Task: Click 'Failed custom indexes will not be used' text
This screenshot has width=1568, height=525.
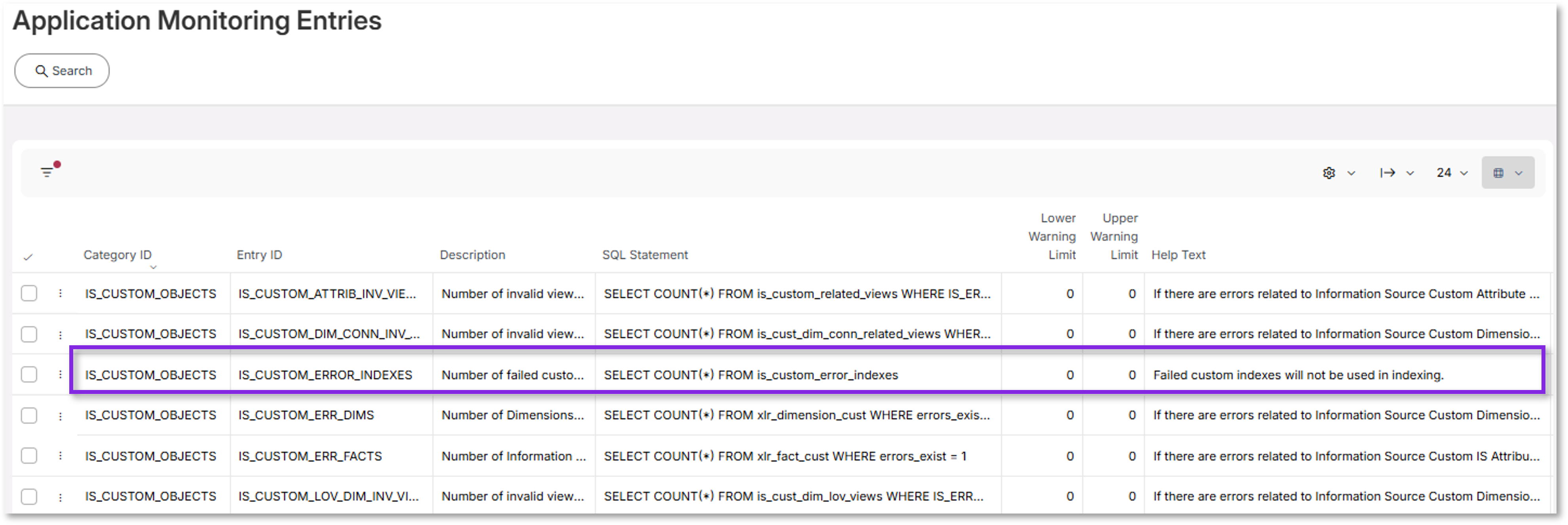Action: pyautogui.click(x=1298, y=375)
